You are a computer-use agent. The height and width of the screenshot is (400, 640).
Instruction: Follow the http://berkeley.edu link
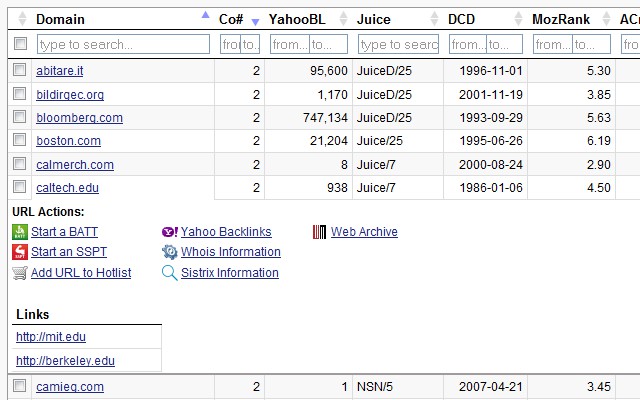65,361
